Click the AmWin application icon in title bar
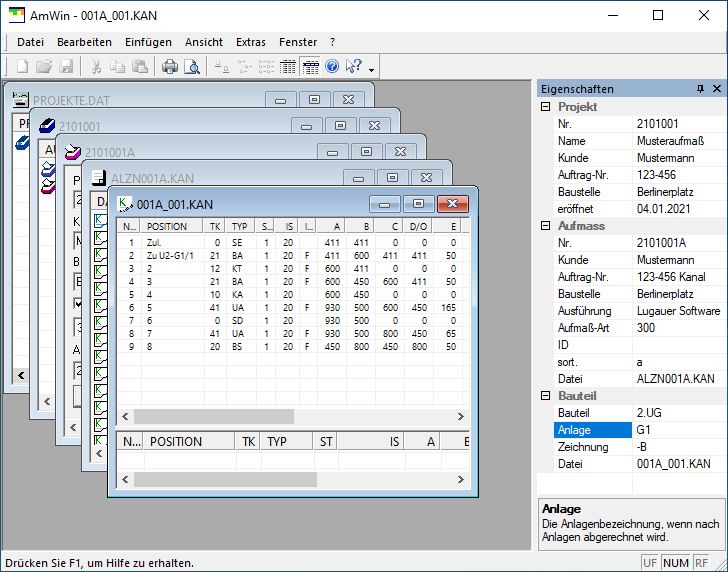This screenshot has height=572, width=728. [x=17, y=15]
